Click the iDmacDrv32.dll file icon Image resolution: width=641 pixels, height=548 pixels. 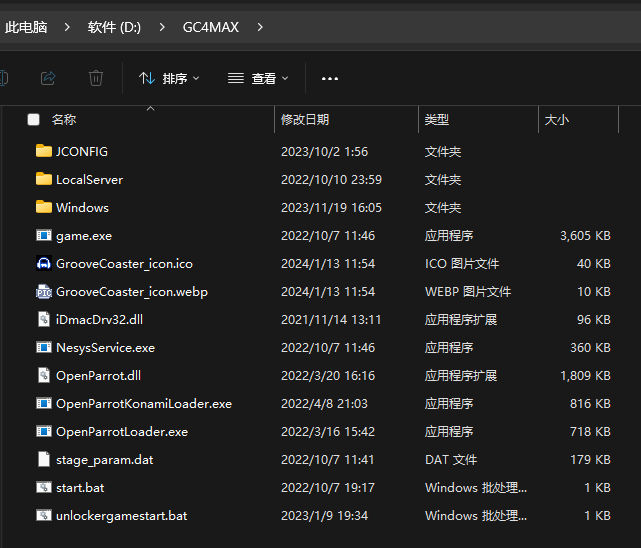(x=44, y=319)
